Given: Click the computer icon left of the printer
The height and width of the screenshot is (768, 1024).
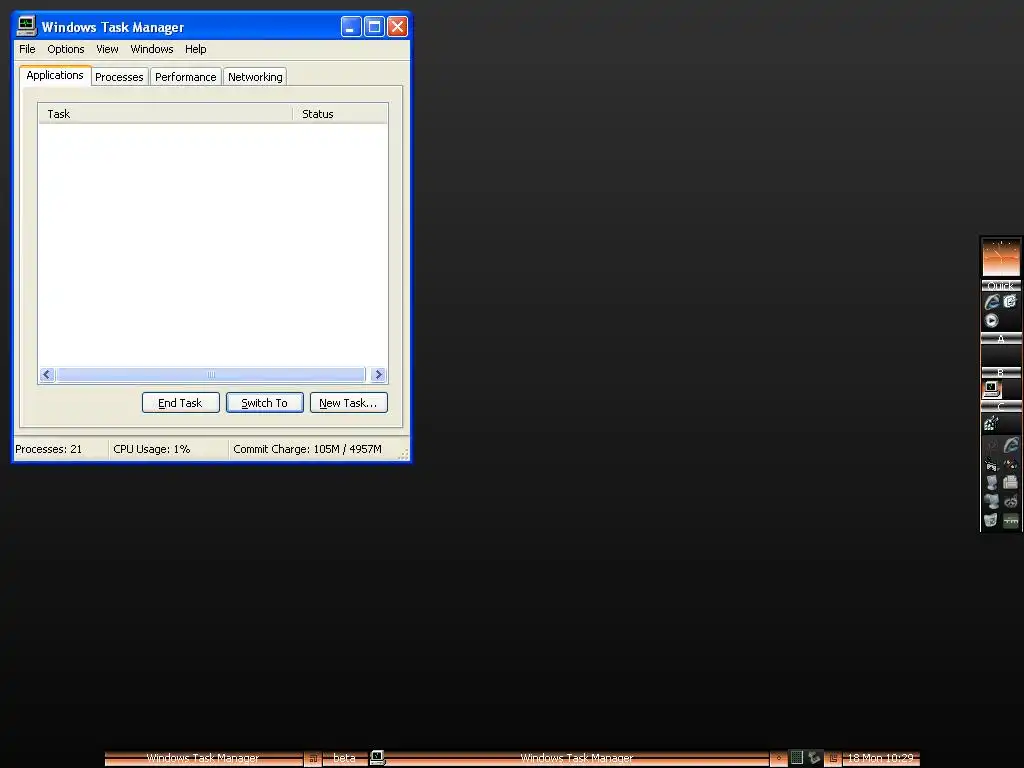Looking at the screenshot, I should 992,483.
